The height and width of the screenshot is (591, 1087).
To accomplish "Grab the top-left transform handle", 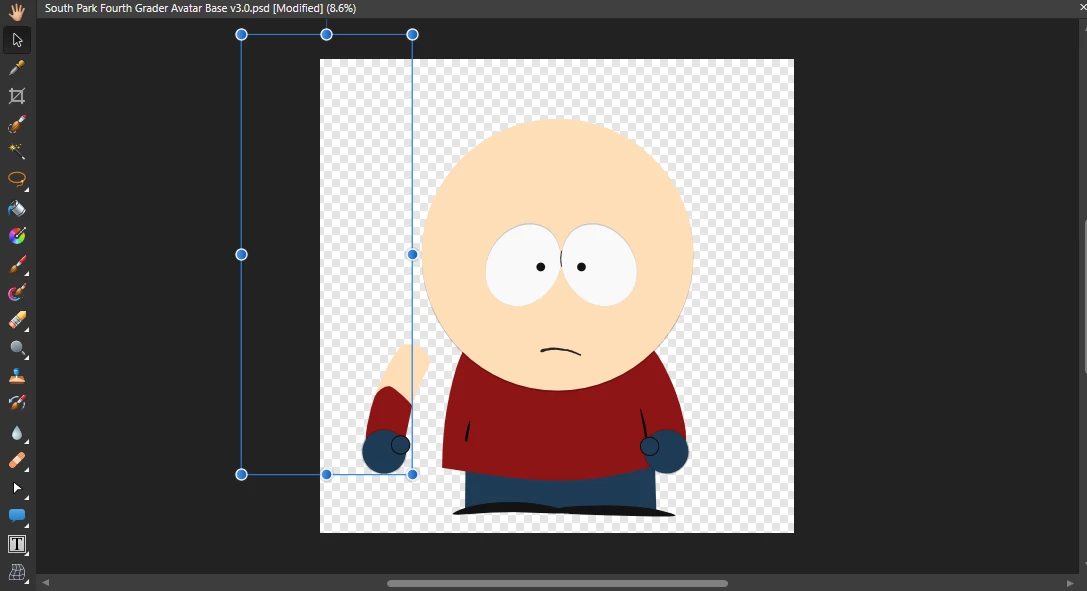I will [x=241, y=35].
